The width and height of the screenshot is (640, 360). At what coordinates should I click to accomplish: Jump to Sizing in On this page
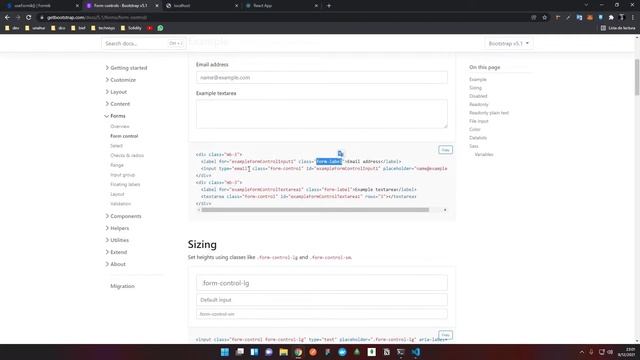(475, 88)
